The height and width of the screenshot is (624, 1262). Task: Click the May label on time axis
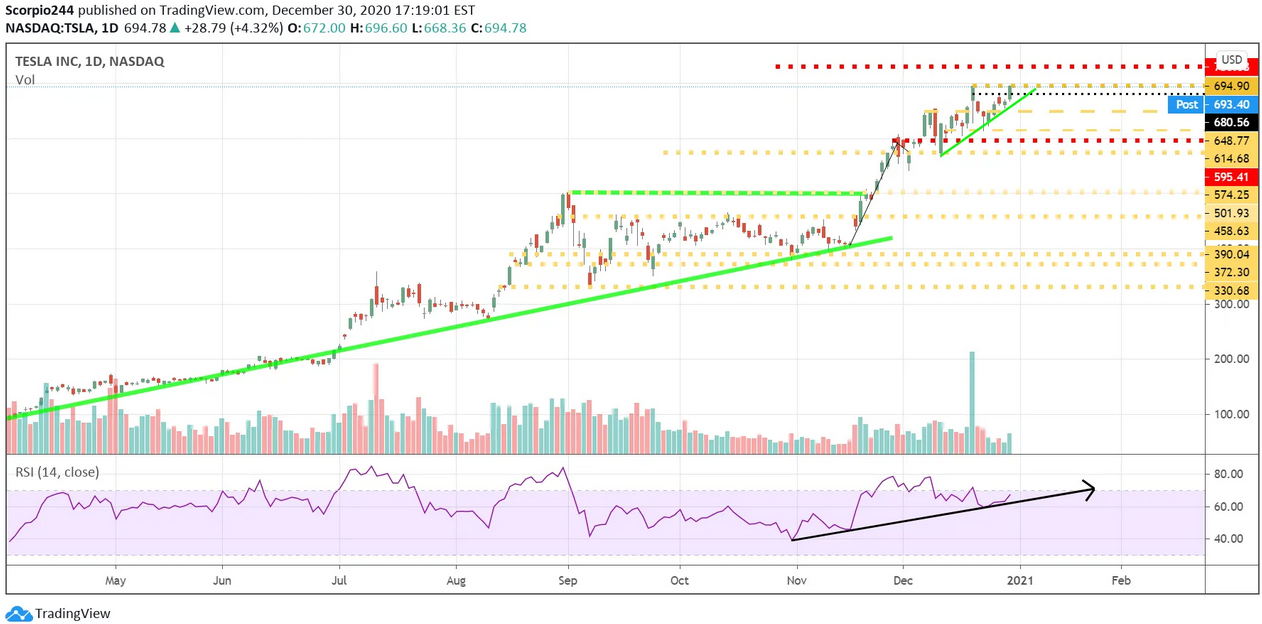pos(115,579)
